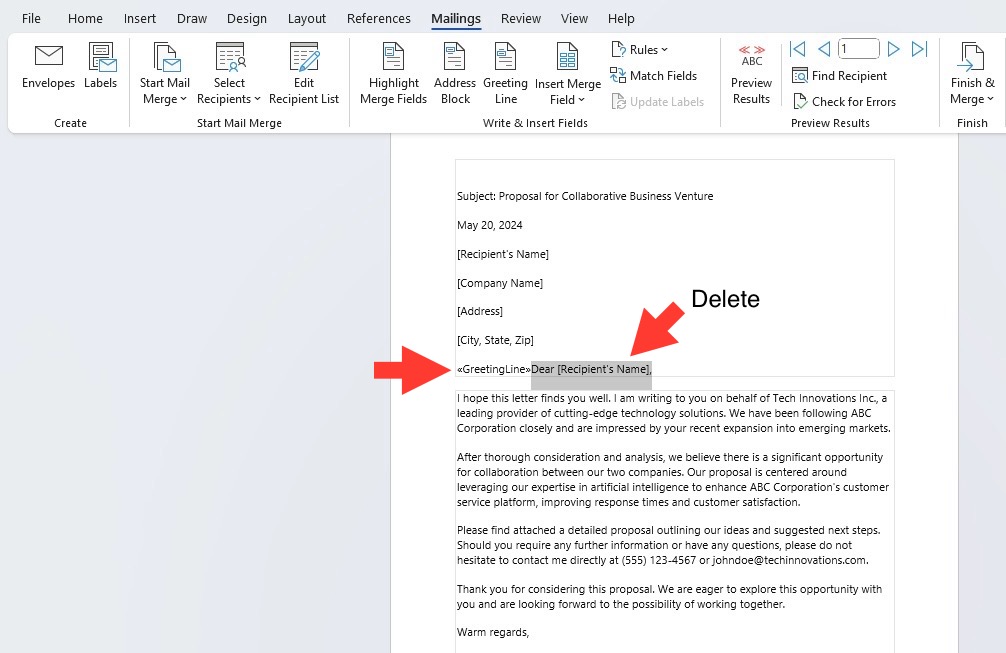The image size is (1006, 653).
Task: Insert an Address Block field
Action: 455,74
